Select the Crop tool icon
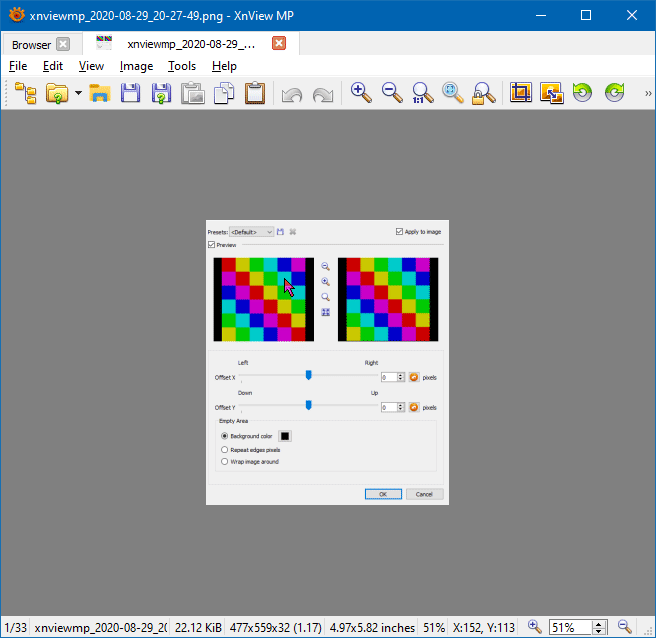The height and width of the screenshot is (638, 656). [520, 92]
